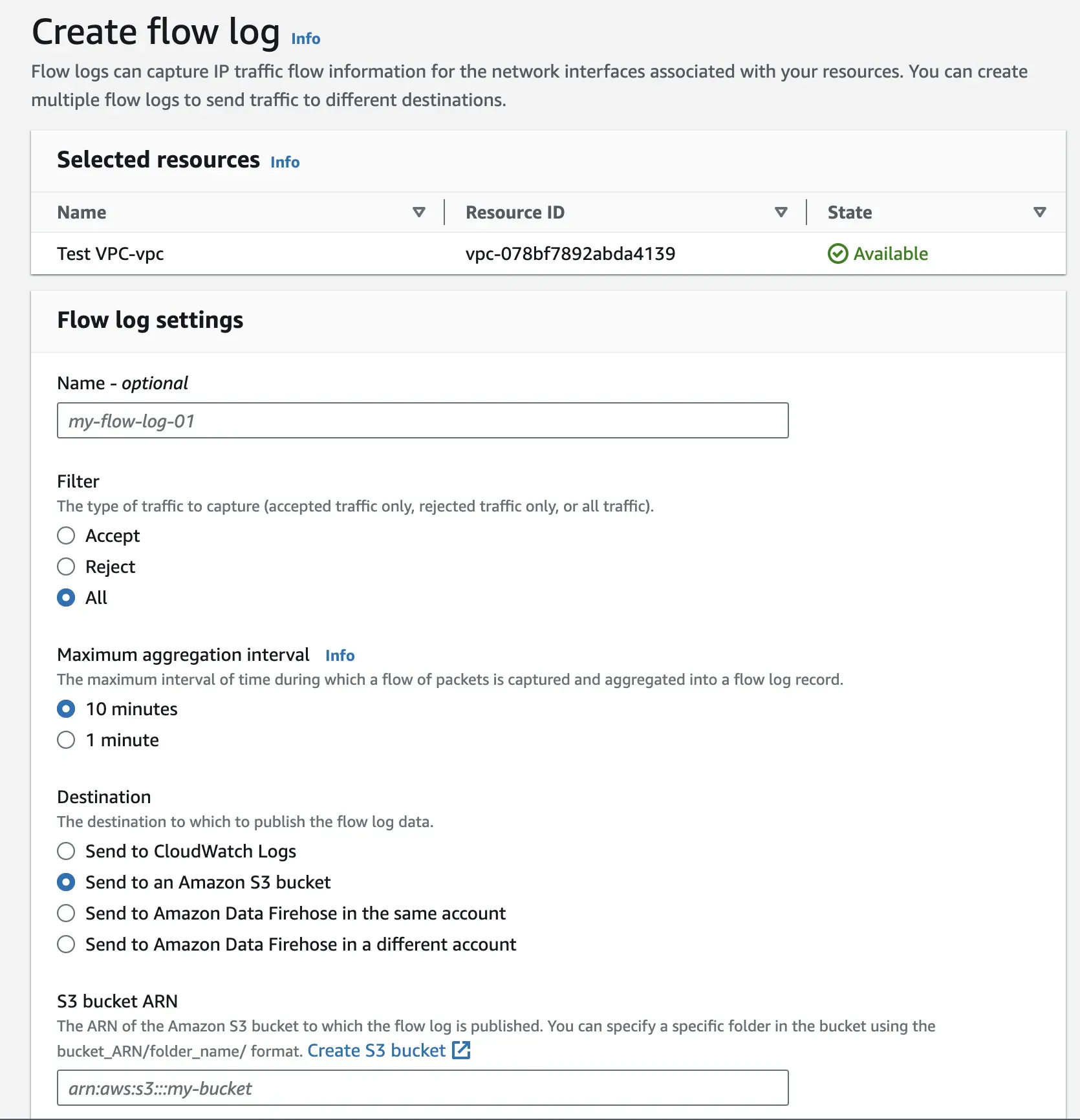Click the Available state text
The image size is (1080, 1120).
coord(891,253)
